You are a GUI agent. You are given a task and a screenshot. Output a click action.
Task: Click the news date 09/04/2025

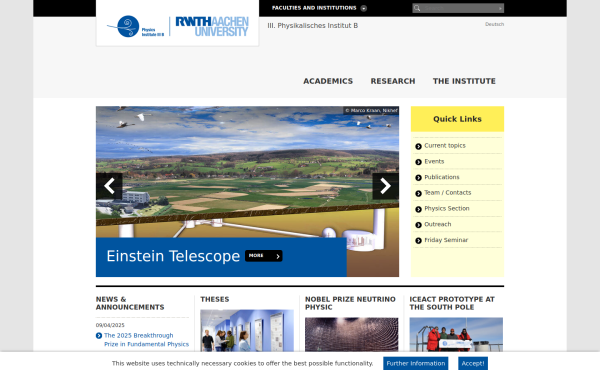110,325
